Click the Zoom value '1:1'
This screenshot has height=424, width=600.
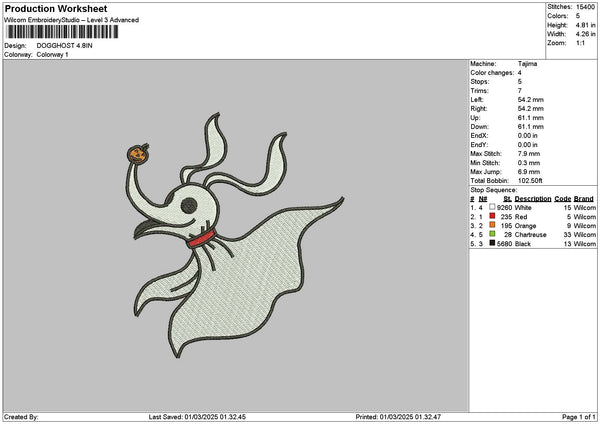click(x=580, y=43)
